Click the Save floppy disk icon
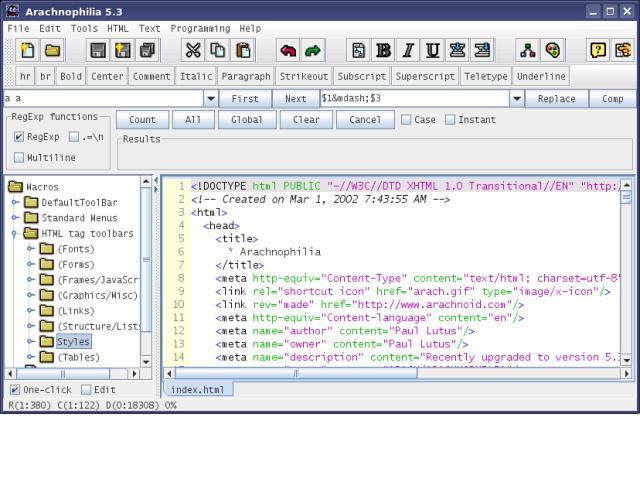 [x=98, y=51]
